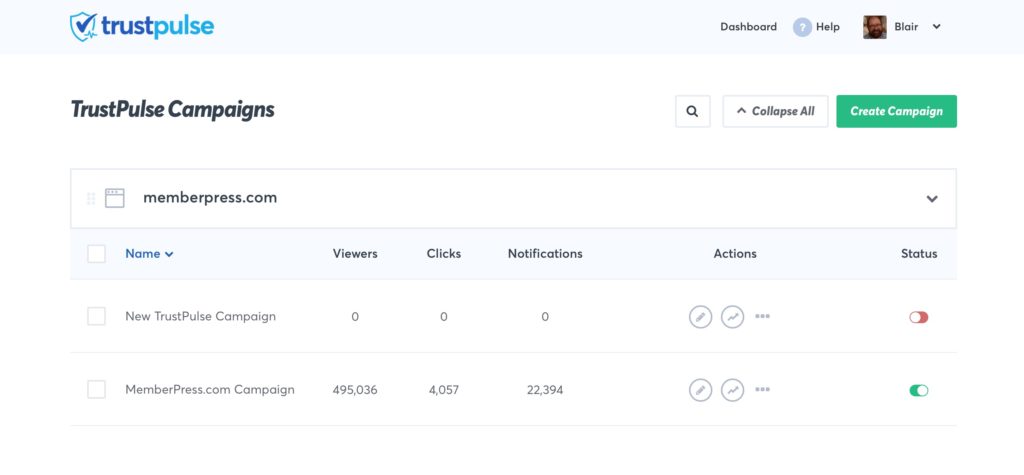Tick the select-all checkbox in table header

click(x=97, y=254)
